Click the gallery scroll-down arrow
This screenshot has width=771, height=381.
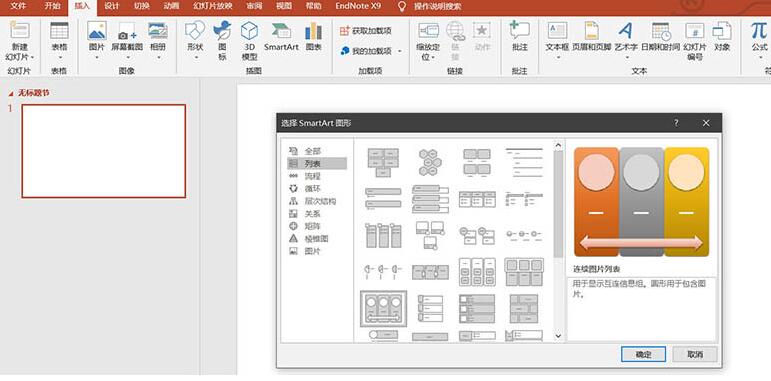[x=558, y=335]
